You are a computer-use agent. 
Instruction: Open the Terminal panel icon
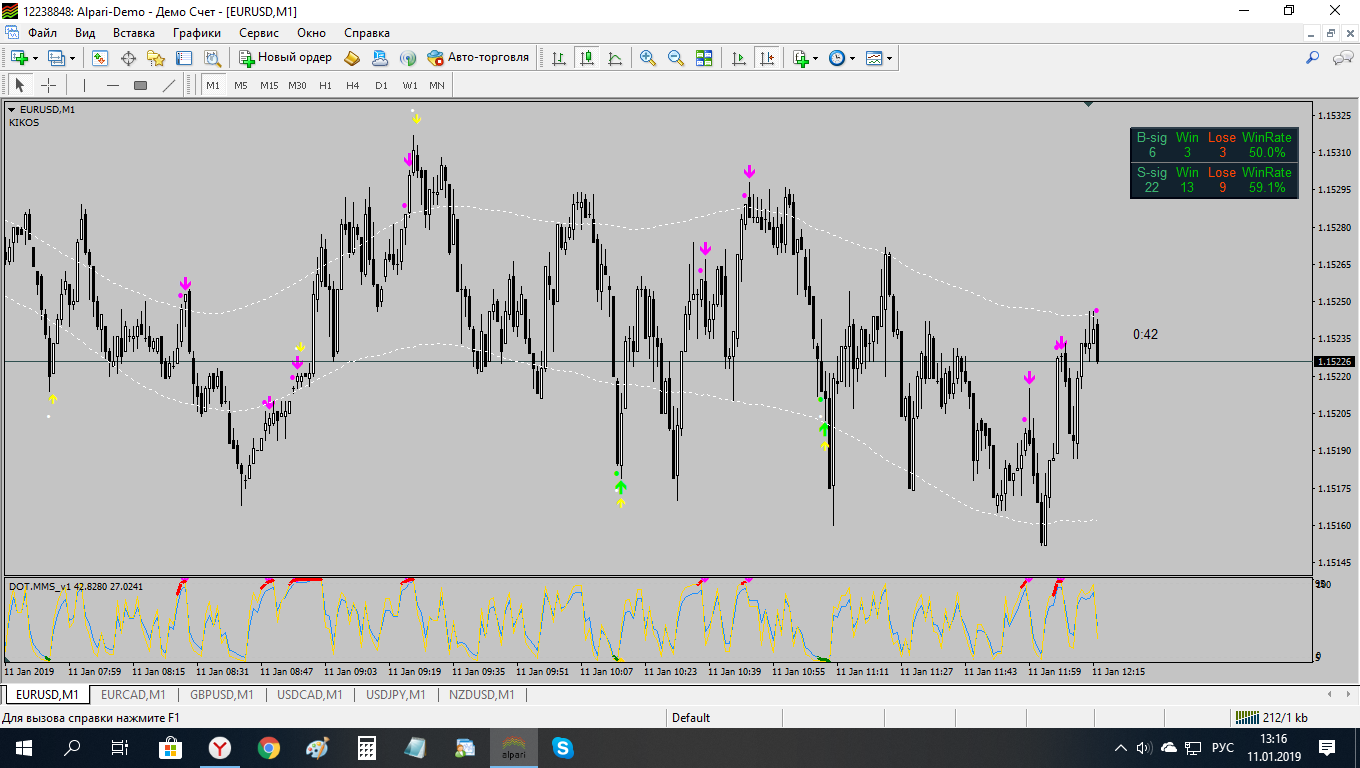[x=184, y=58]
